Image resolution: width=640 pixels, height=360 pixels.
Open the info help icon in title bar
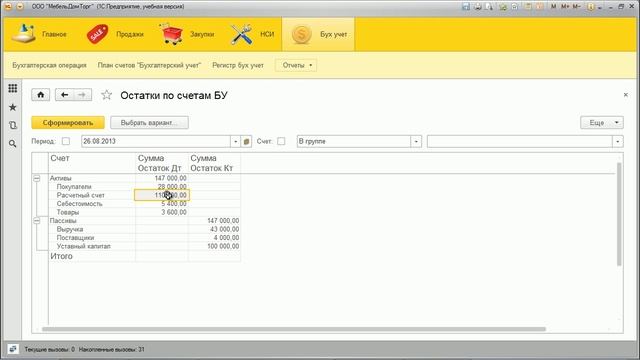pyautogui.click(x=591, y=7)
